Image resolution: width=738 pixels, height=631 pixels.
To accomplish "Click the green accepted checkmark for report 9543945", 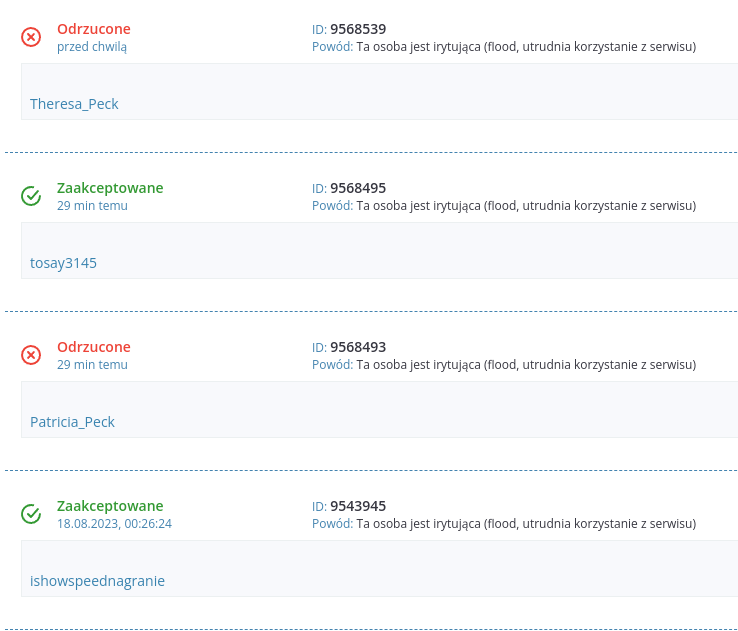I will point(31,514).
